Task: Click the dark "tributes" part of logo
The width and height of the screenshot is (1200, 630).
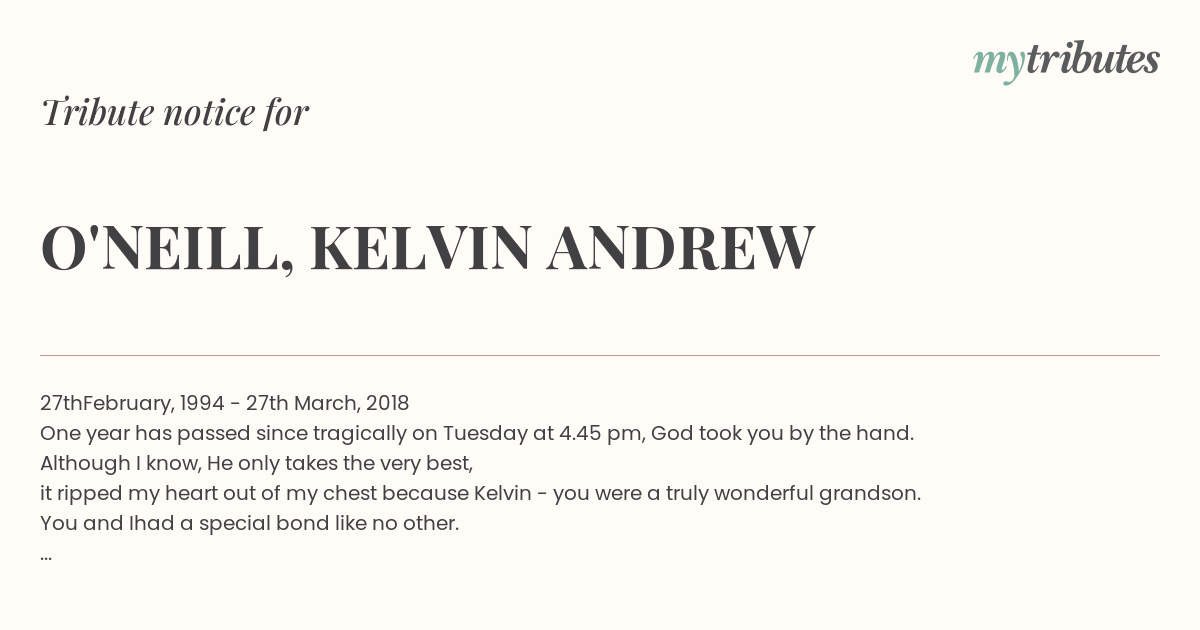Action: tap(1093, 60)
